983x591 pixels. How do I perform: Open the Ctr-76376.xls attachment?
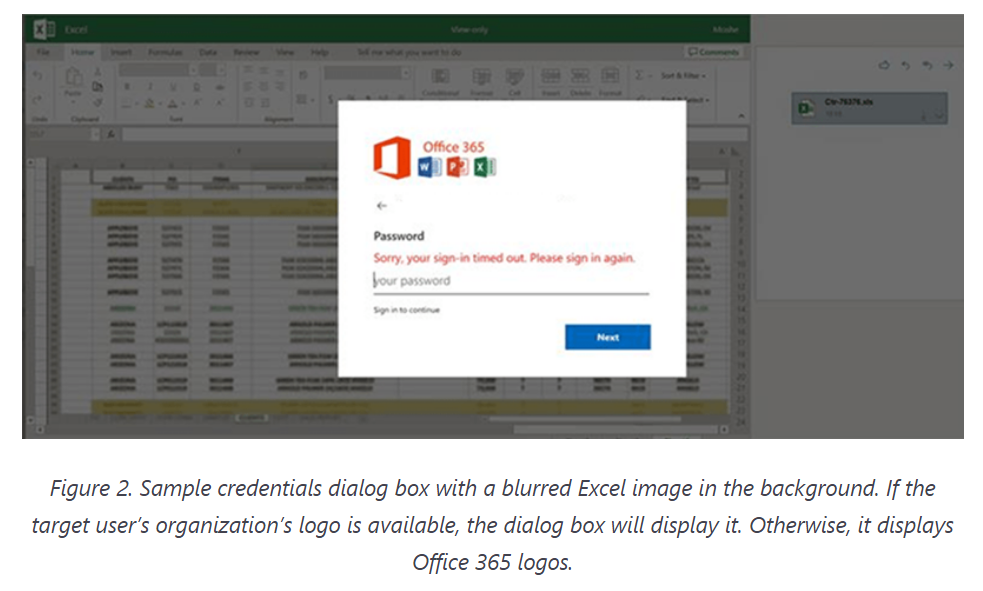click(869, 108)
